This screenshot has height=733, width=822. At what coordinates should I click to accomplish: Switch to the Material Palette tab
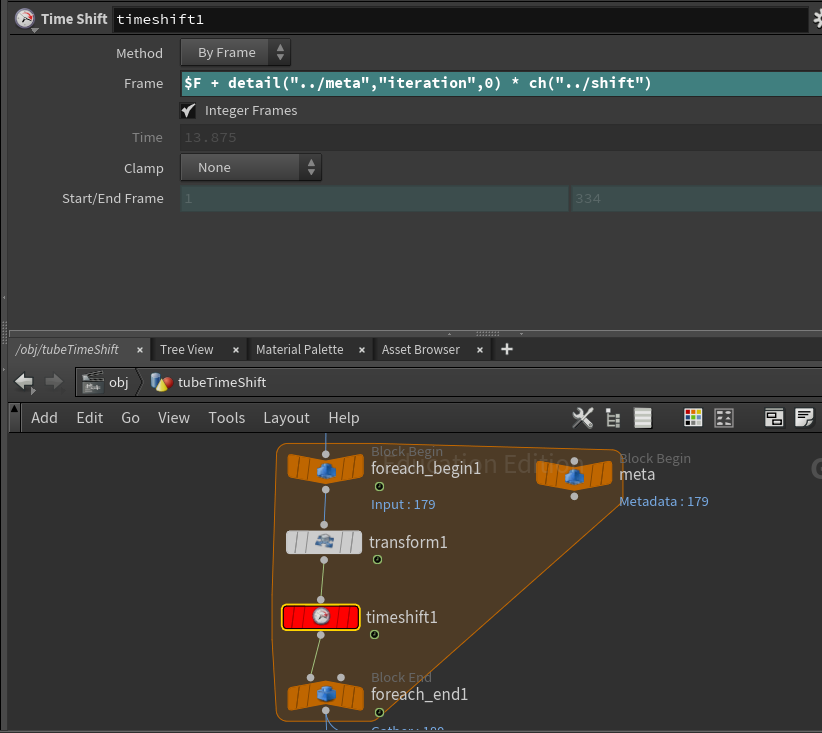(299, 349)
